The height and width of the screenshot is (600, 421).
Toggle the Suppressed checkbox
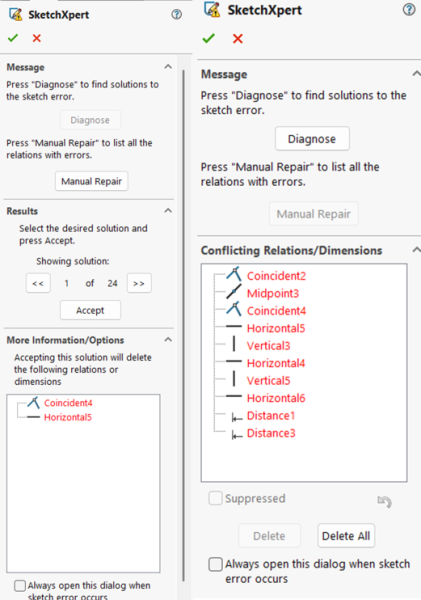point(215,498)
